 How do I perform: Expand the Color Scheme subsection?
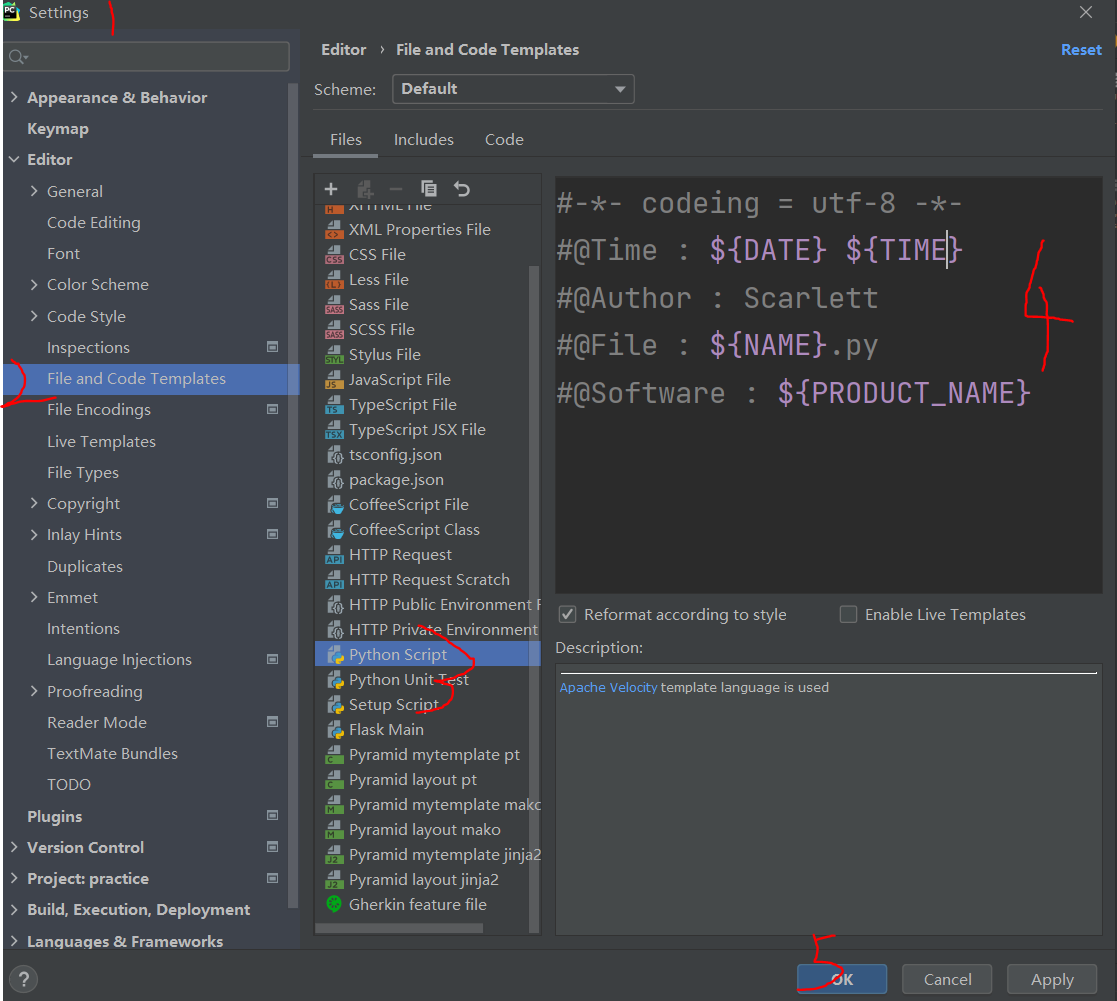coord(33,284)
